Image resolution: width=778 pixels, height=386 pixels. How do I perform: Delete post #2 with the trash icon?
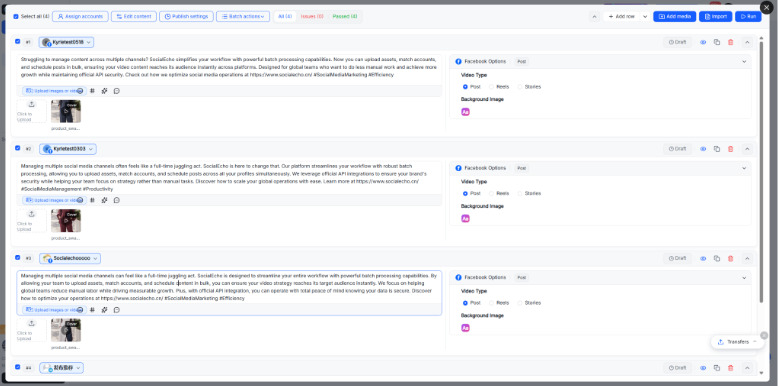[730, 149]
